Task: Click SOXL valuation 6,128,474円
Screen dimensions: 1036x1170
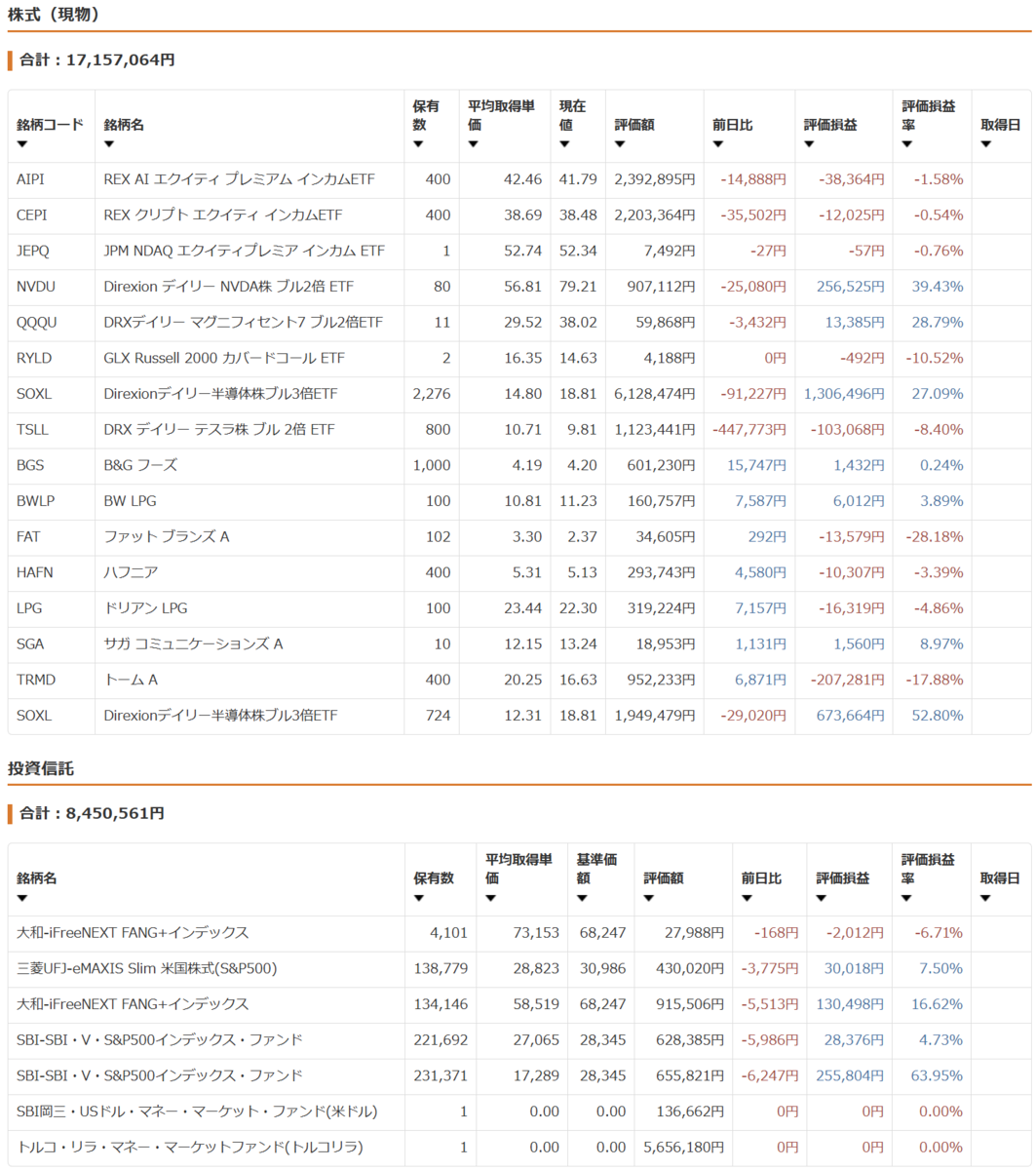Action: tap(655, 394)
